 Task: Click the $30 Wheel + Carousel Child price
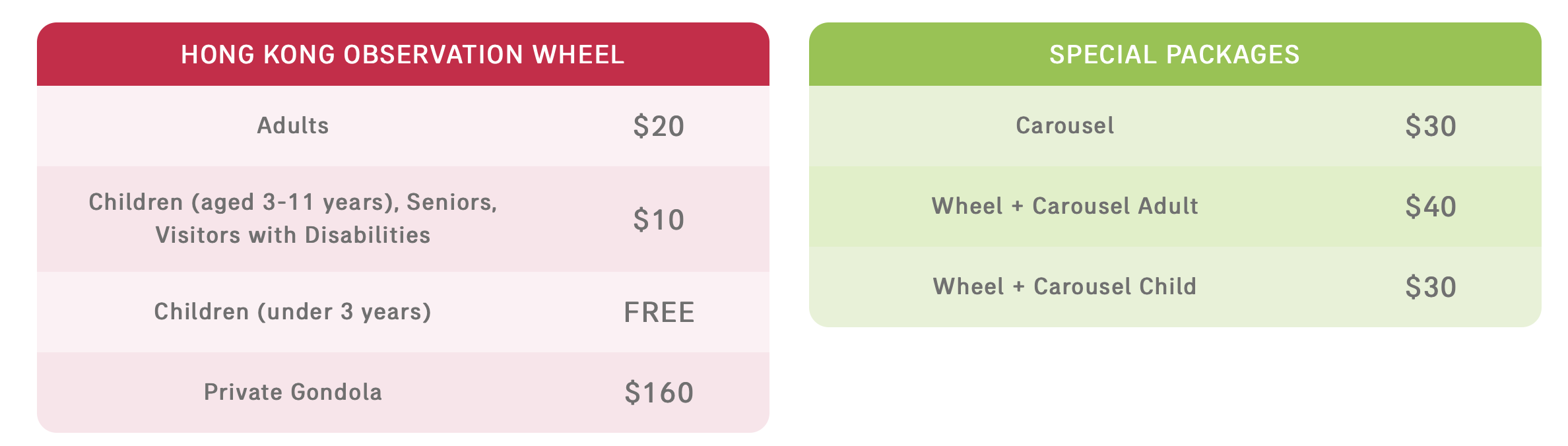pos(1431,287)
